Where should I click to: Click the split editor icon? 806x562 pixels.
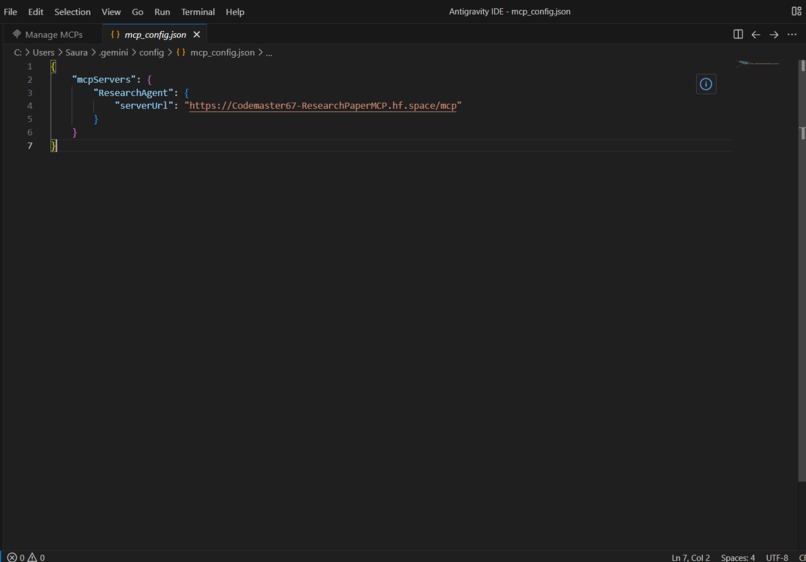click(x=738, y=34)
